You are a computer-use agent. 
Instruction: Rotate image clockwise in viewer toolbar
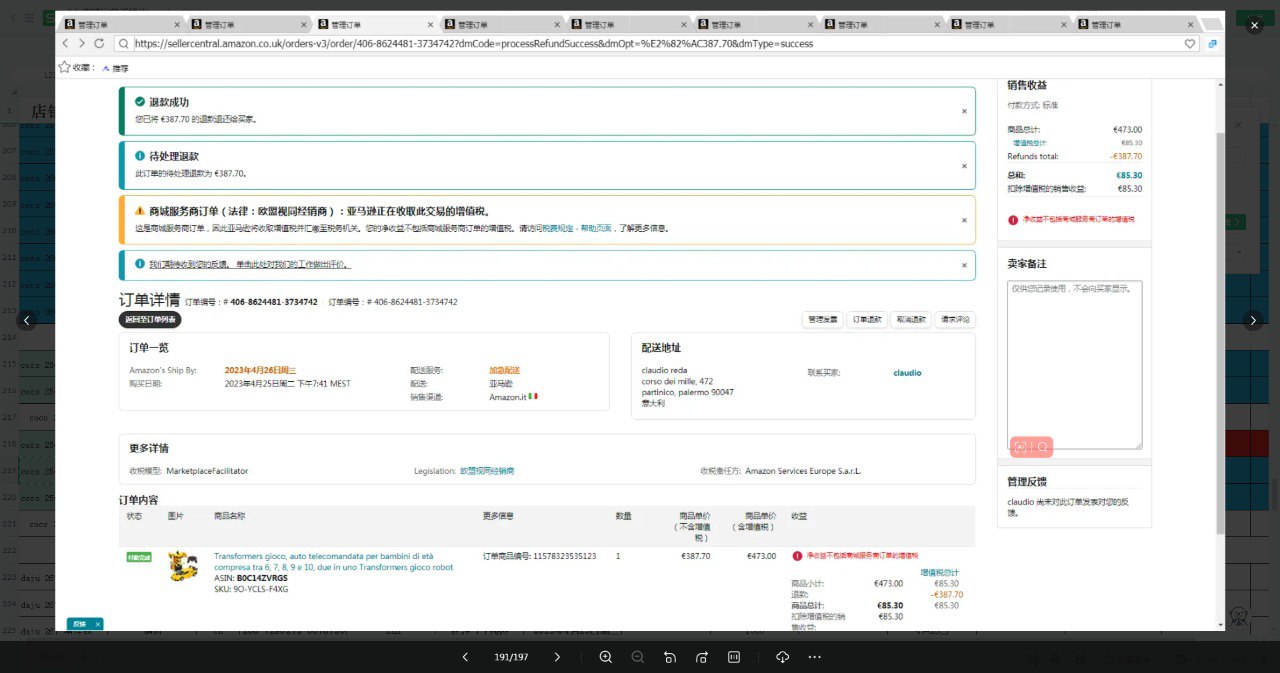(x=701, y=657)
